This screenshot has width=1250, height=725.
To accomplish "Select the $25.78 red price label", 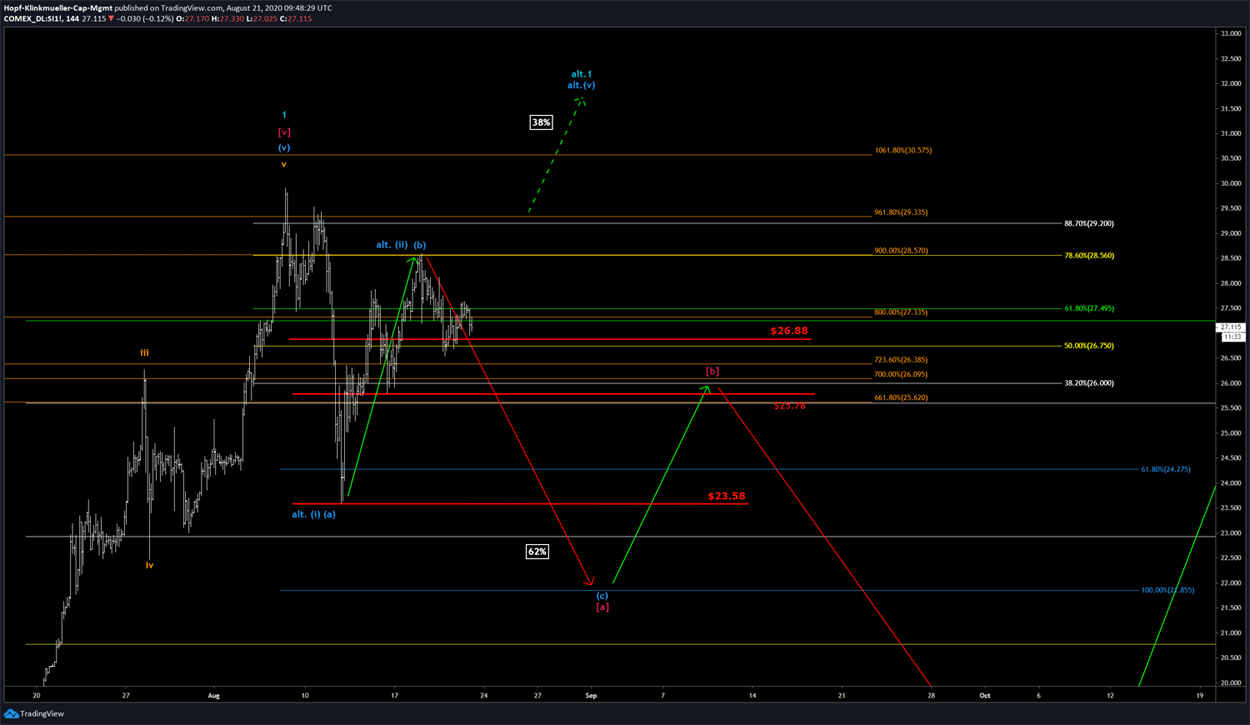I will (789, 405).
